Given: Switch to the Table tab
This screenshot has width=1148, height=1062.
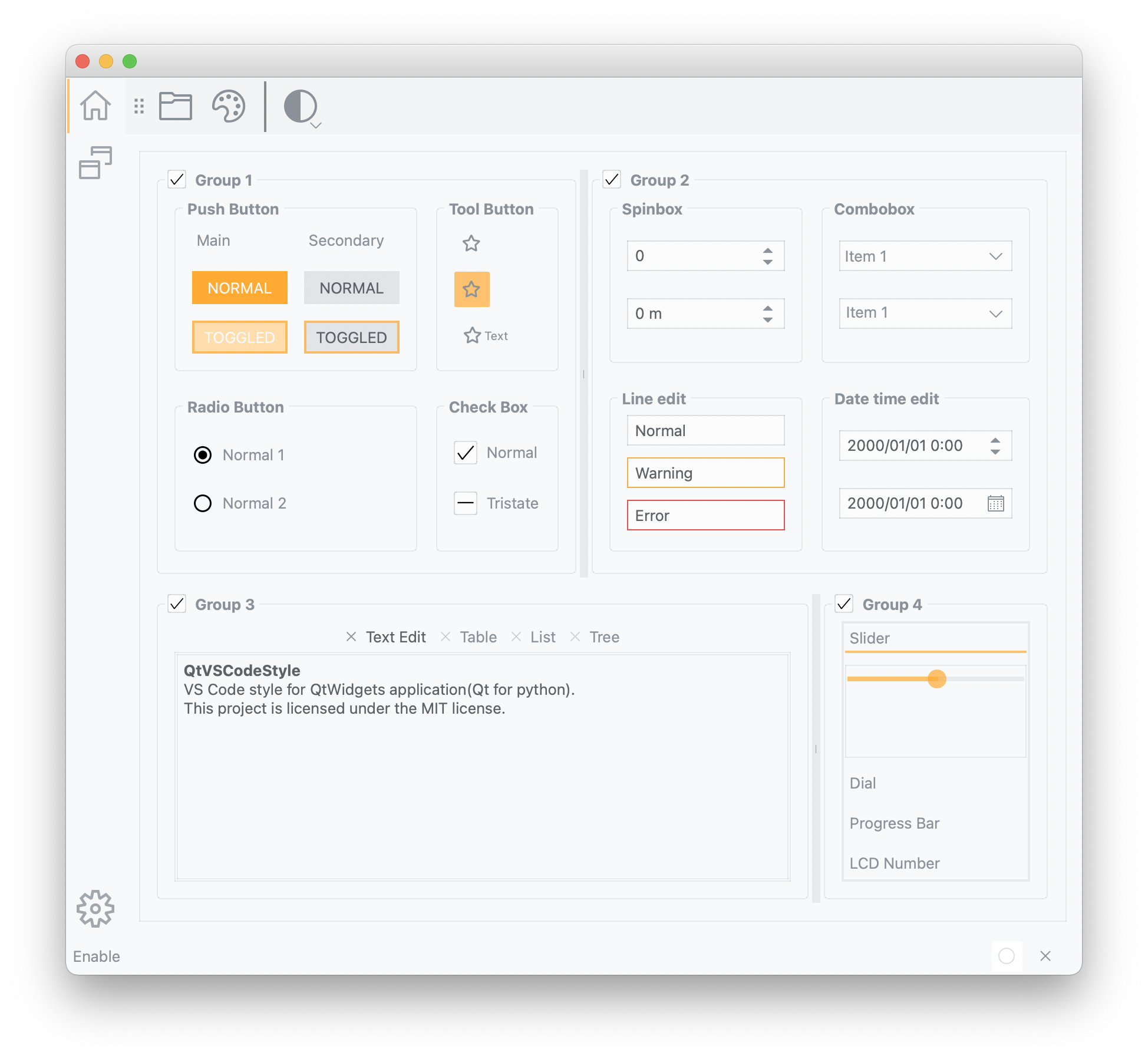Looking at the screenshot, I should (478, 637).
